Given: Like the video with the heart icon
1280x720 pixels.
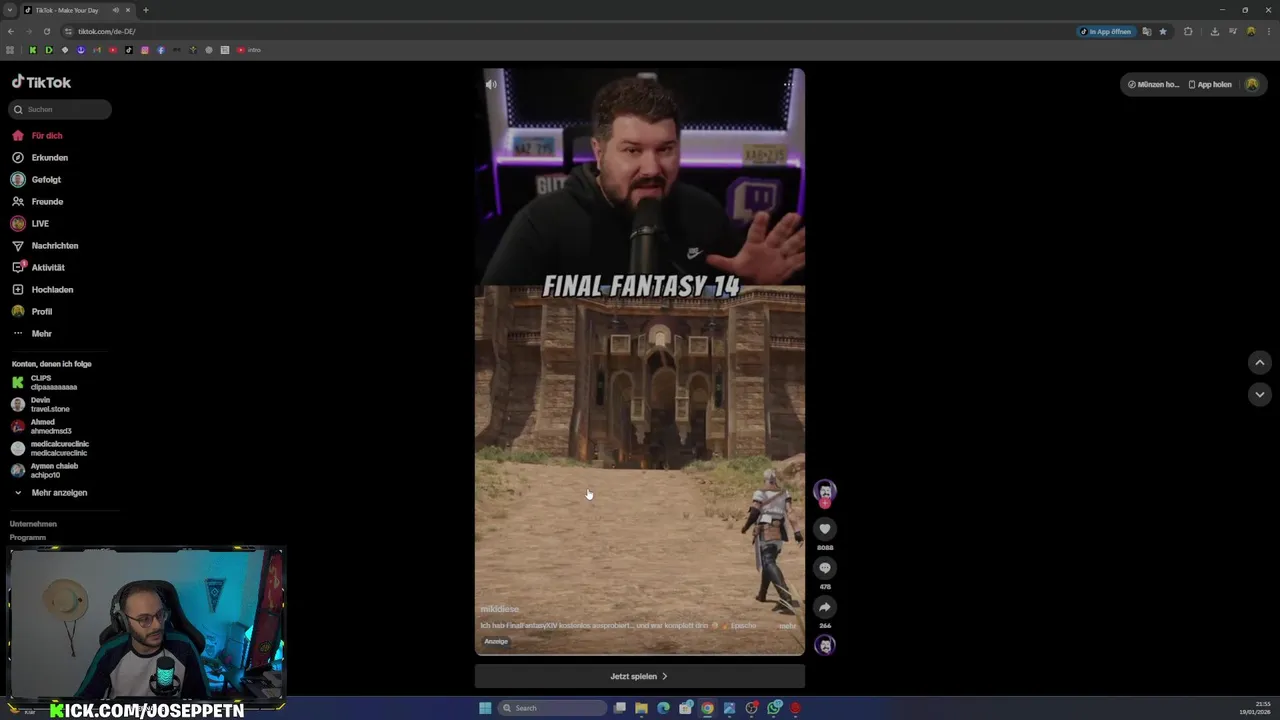Looking at the screenshot, I should point(825,528).
